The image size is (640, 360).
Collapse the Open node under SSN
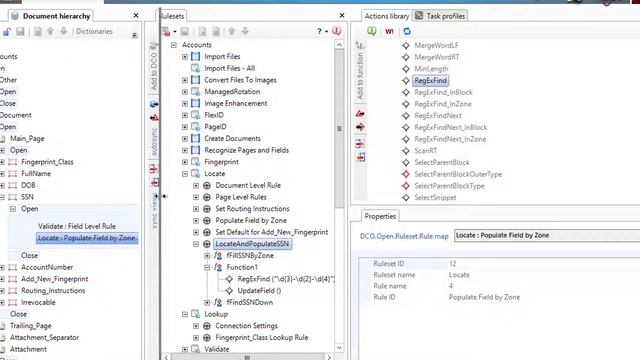pyautogui.click(x=13, y=209)
